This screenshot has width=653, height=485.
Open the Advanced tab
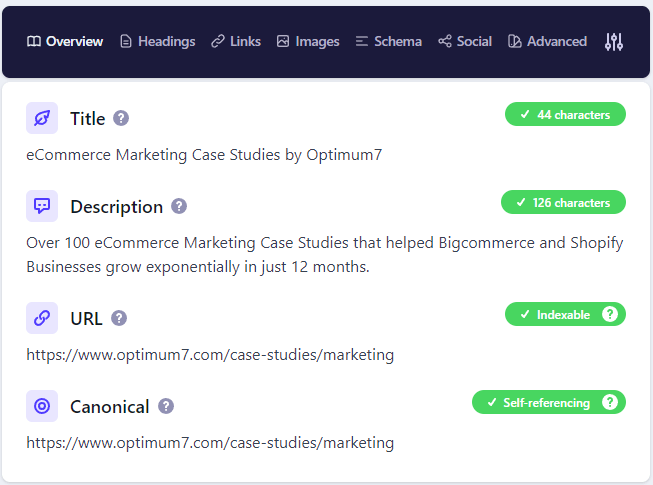tap(547, 42)
